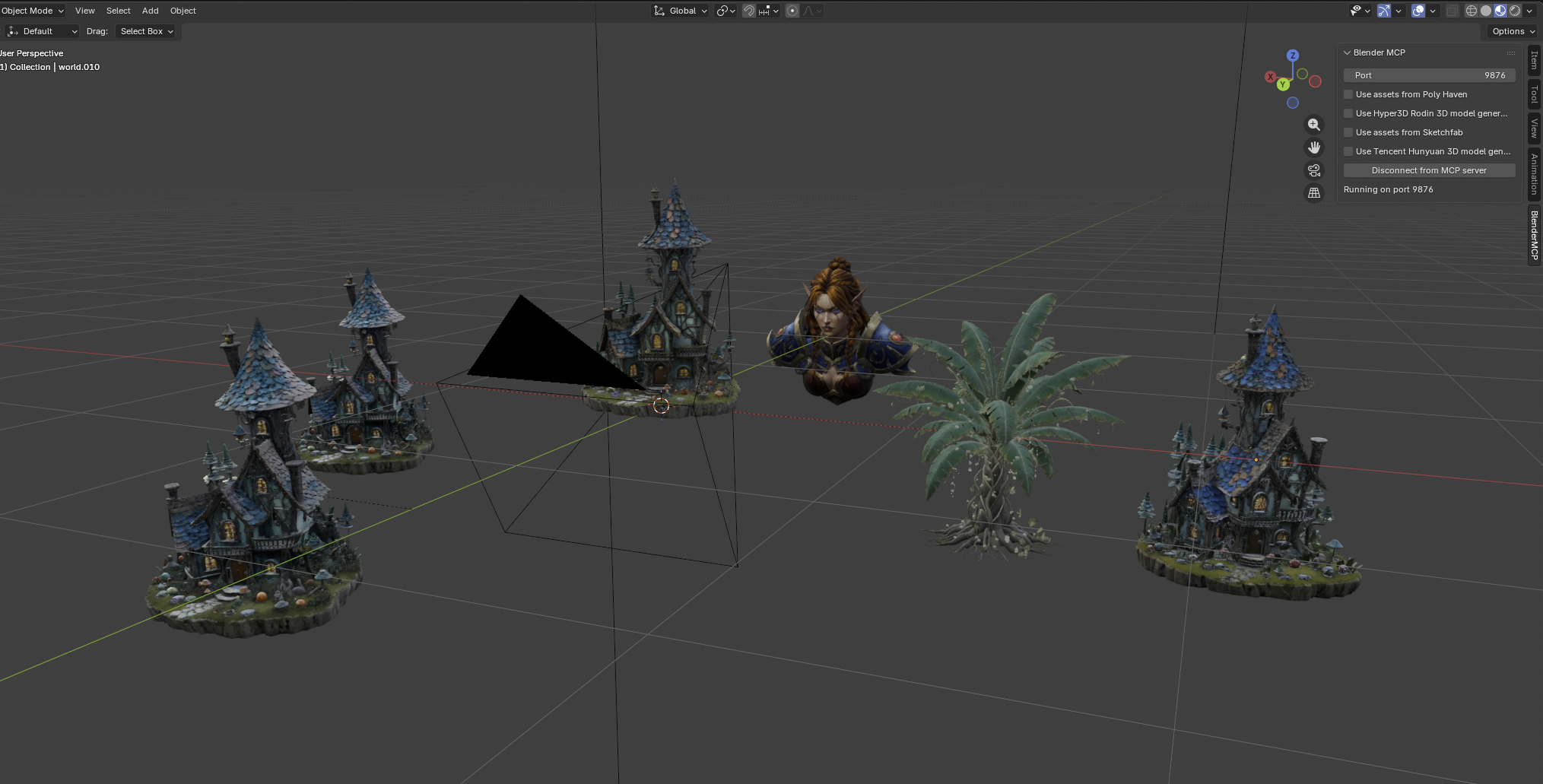Enable Use Tencent Hunyuan 3D model generation
This screenshot has width=1543, height=784.
click(x=1348, y=151)
